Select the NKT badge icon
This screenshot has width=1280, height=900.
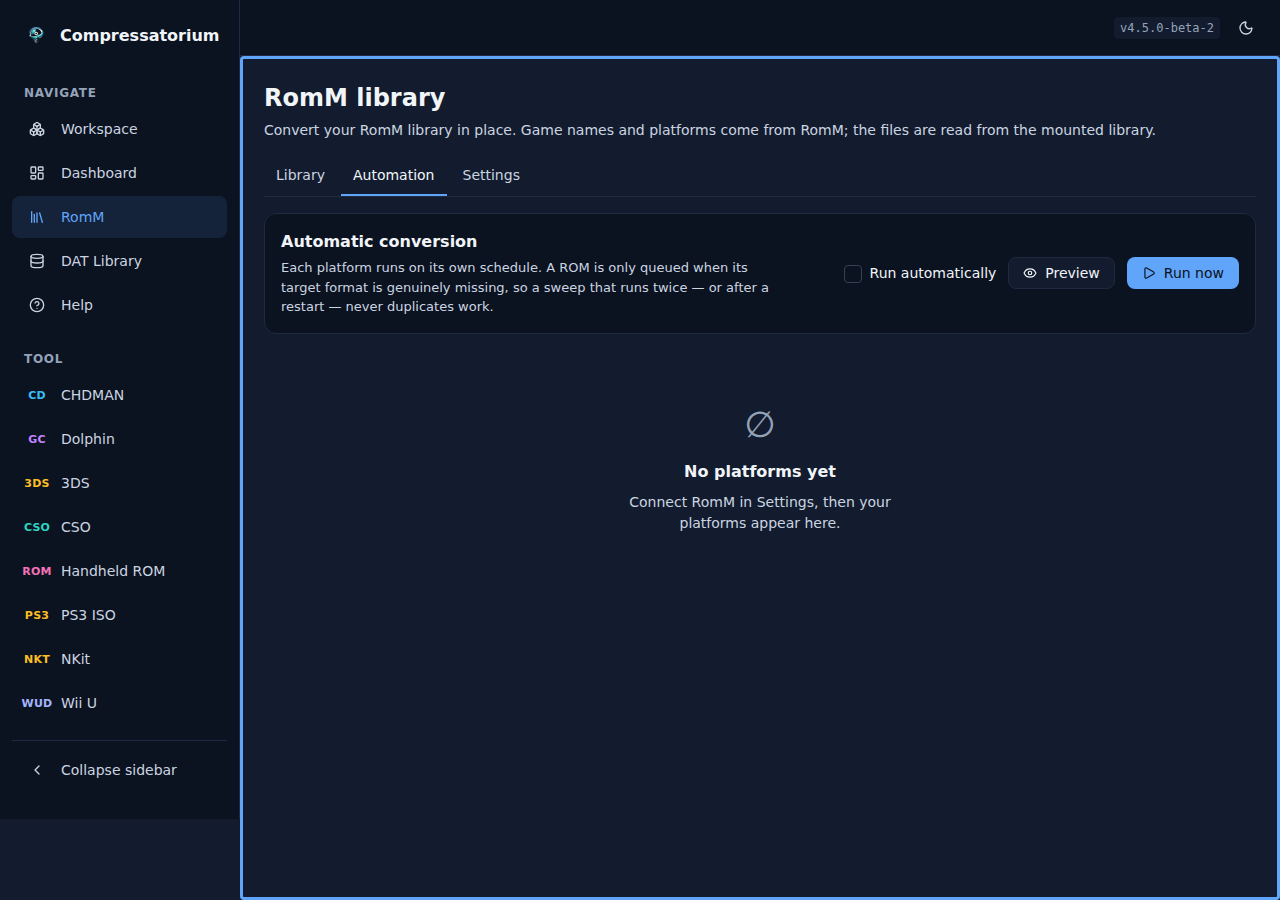pos(37,659)
